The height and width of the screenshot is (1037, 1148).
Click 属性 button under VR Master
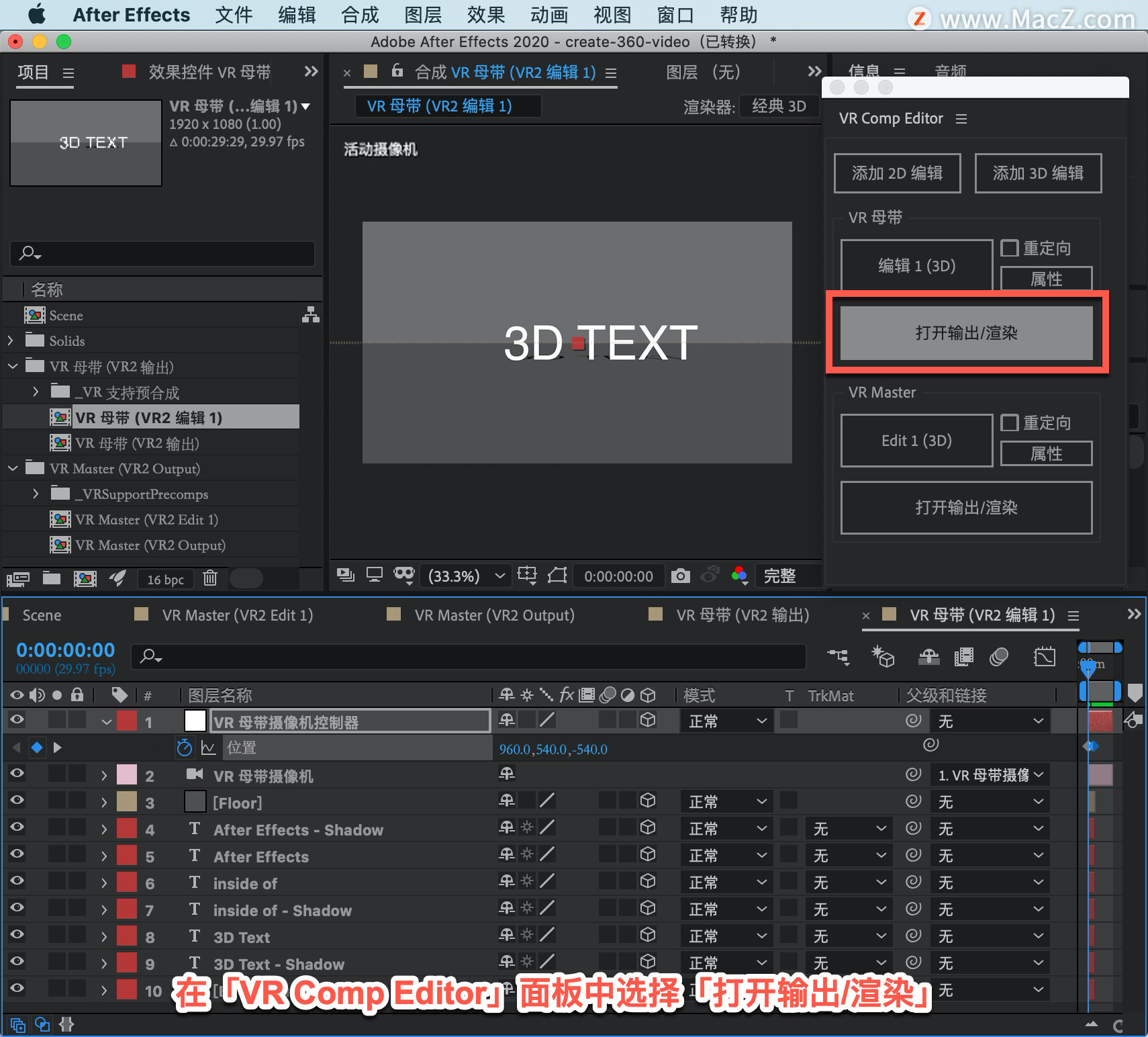tap(1046, 454)
